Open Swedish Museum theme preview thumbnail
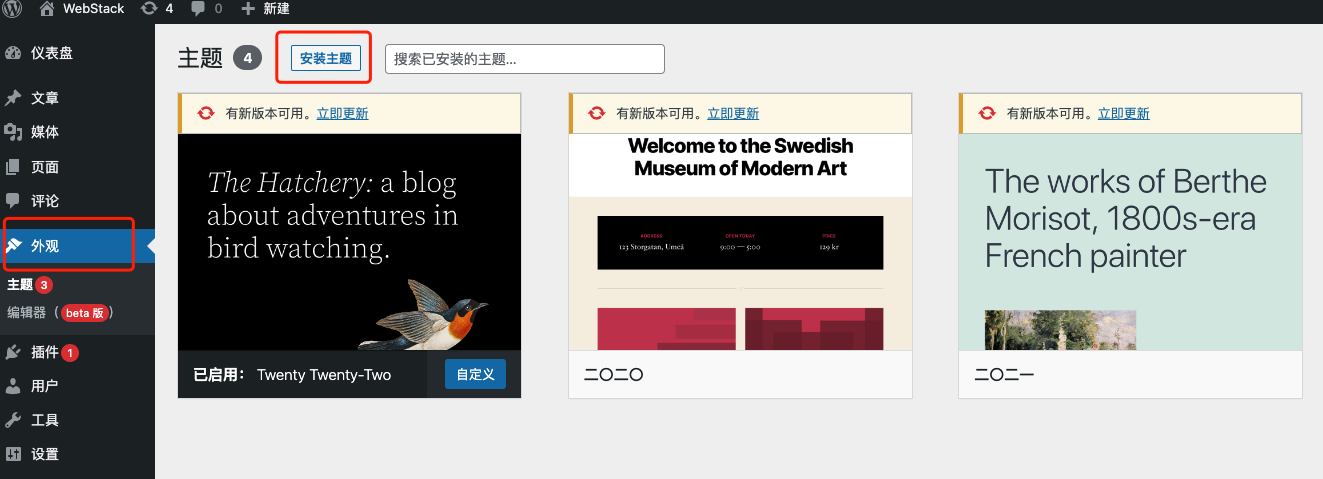The height and width of the screenshot is (479, 1323). [740, 242]
